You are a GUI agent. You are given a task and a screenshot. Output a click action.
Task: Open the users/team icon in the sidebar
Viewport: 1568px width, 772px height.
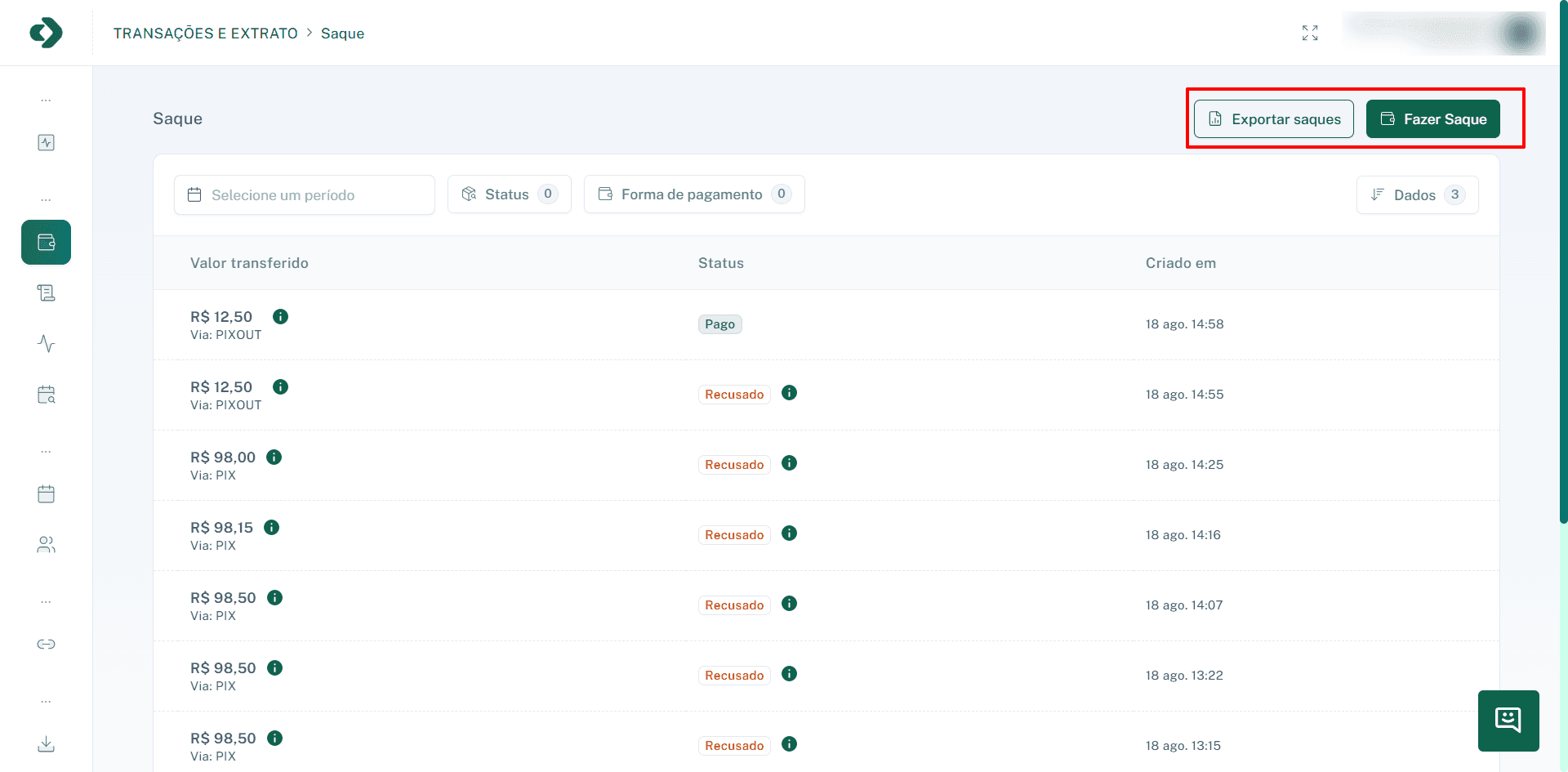coord(46,544)
